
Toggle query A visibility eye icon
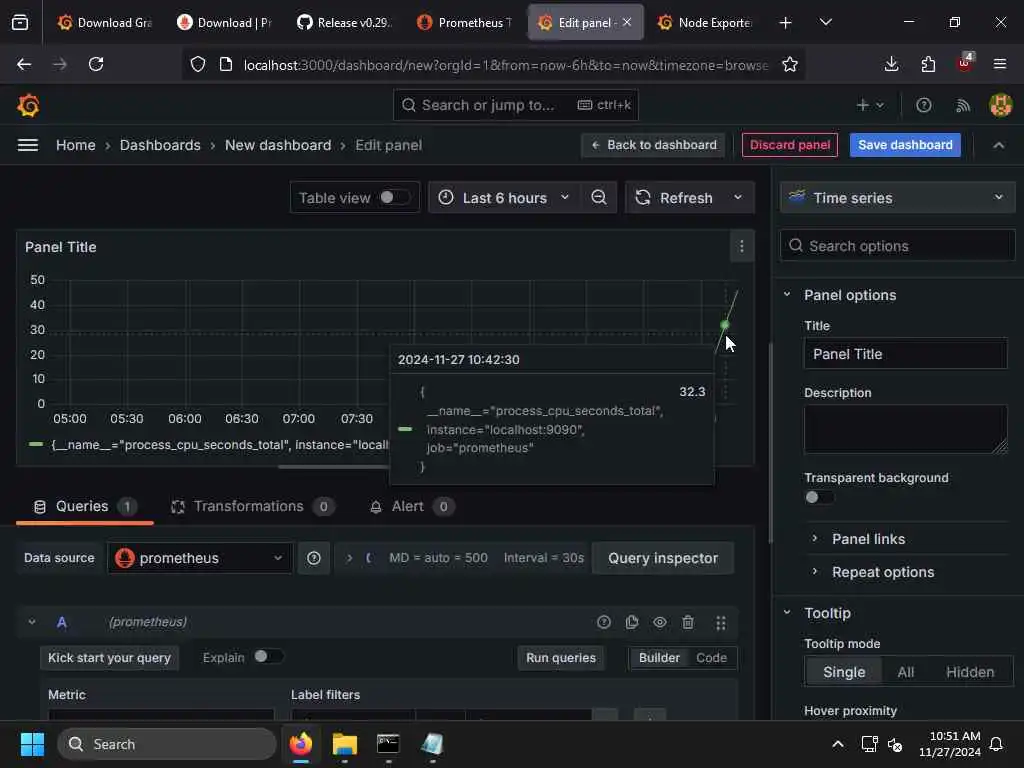tap(660, 622)
